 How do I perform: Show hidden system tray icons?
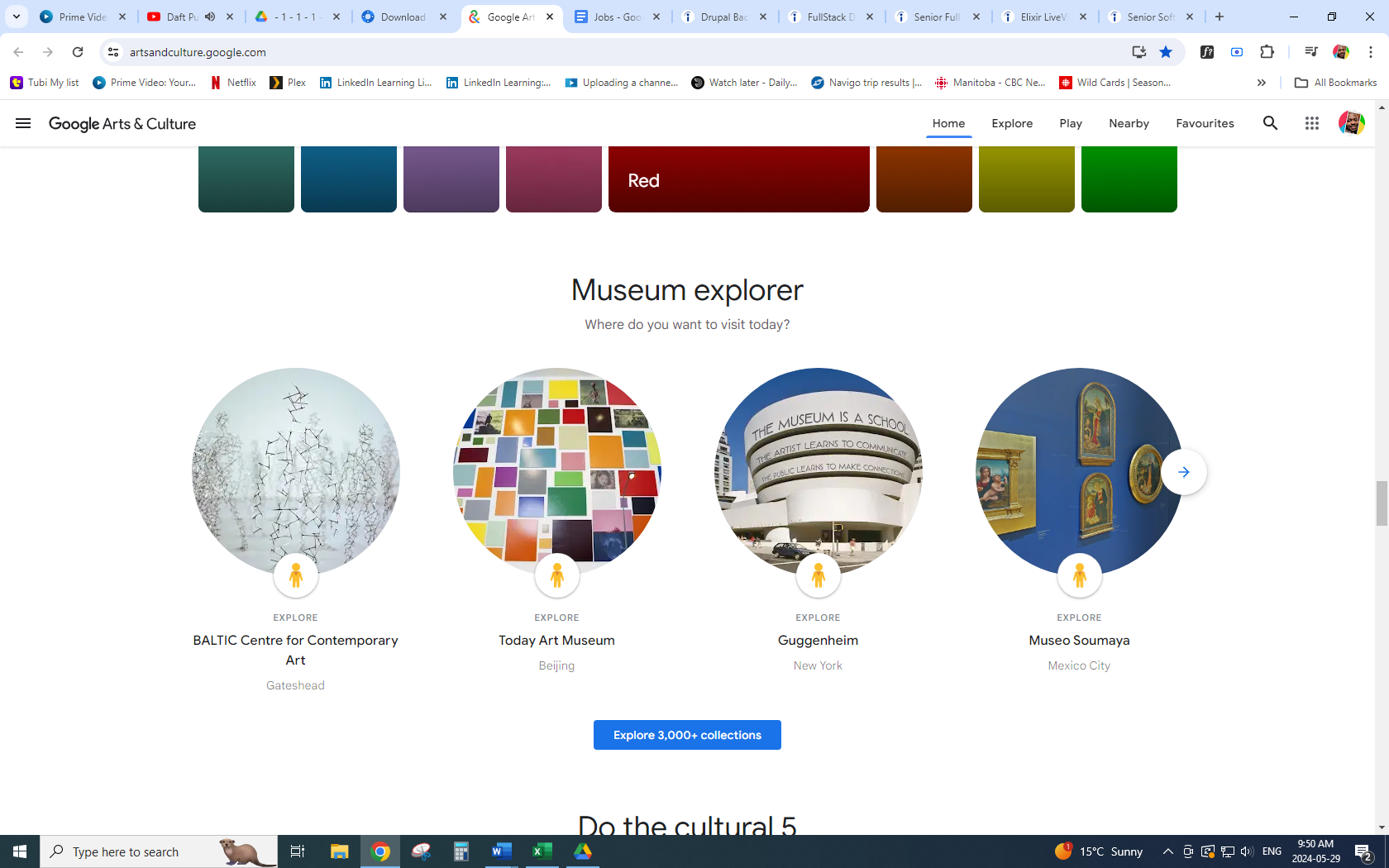[1167, 851]
